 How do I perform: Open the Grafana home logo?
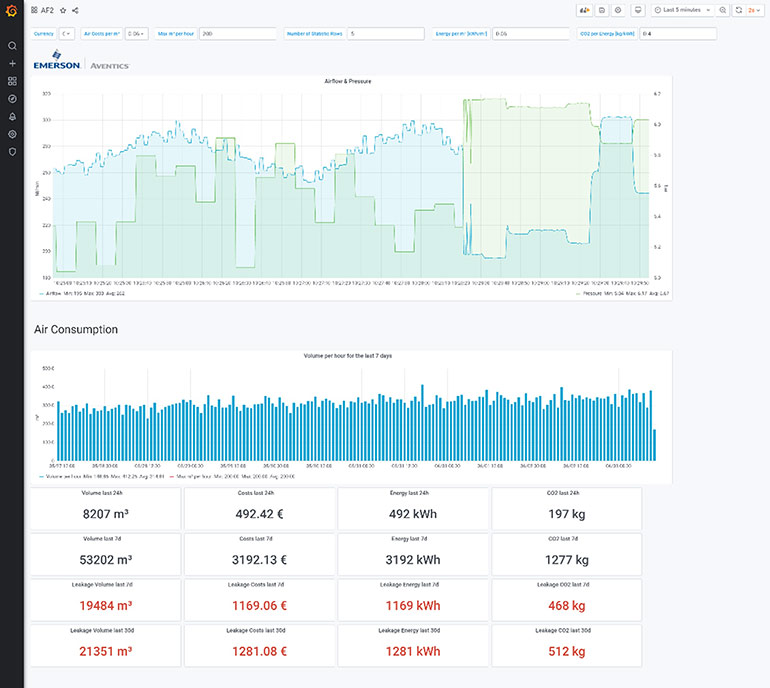pyautogui.click(x=11, y=10)
